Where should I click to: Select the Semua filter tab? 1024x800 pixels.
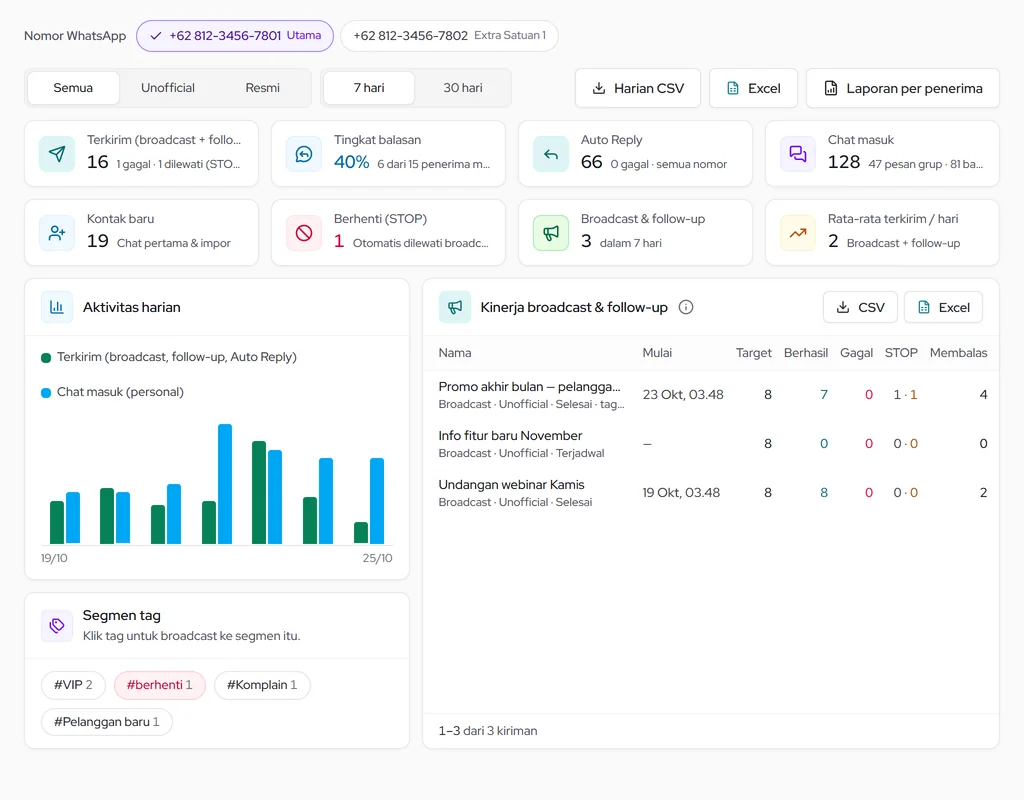click(x=73, y=88)
